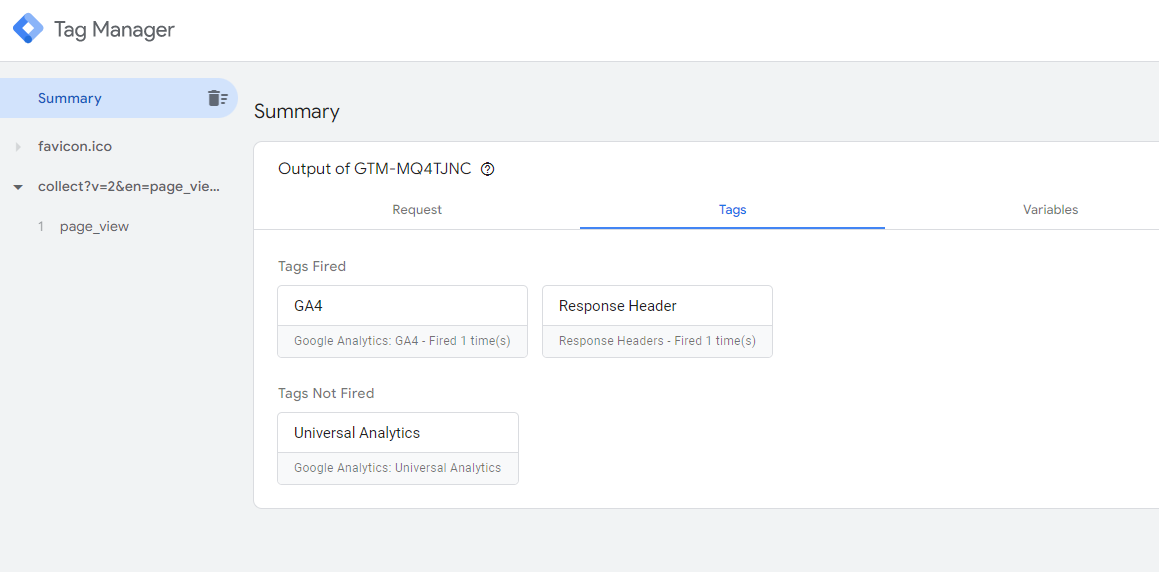The height and width of the screenshot is (572, 1159).
Task: Click Google Analytics: Universal Analytics subtitle
Action: tap(398, 468)
